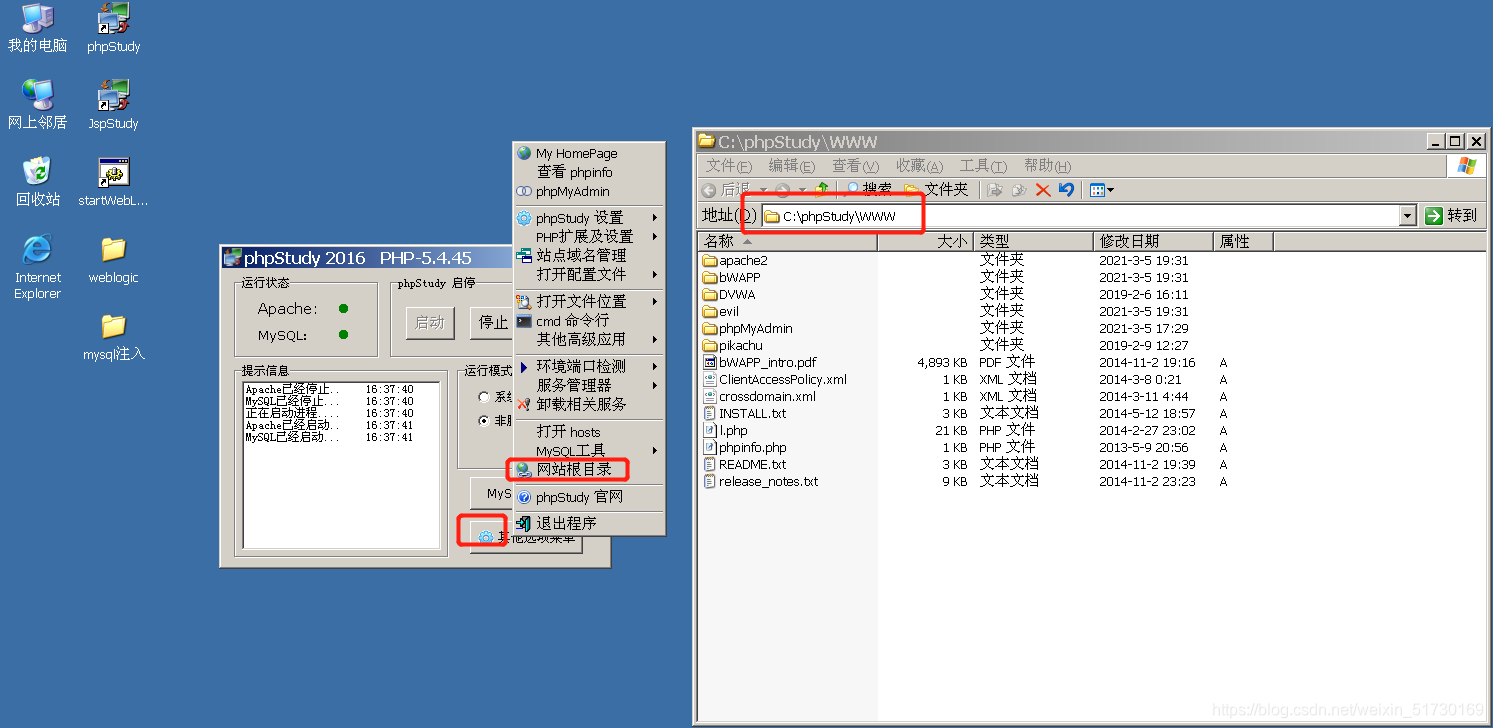Screen dimensions: 1493x728
Task: Select the 非服务模式 radio button in phpStudy
Action: 484,420
